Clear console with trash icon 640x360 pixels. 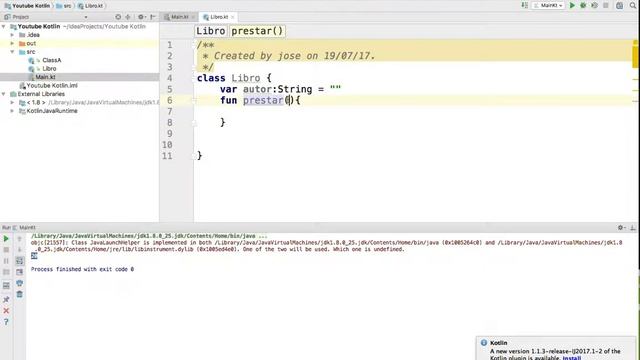click(x=19, y=294)
